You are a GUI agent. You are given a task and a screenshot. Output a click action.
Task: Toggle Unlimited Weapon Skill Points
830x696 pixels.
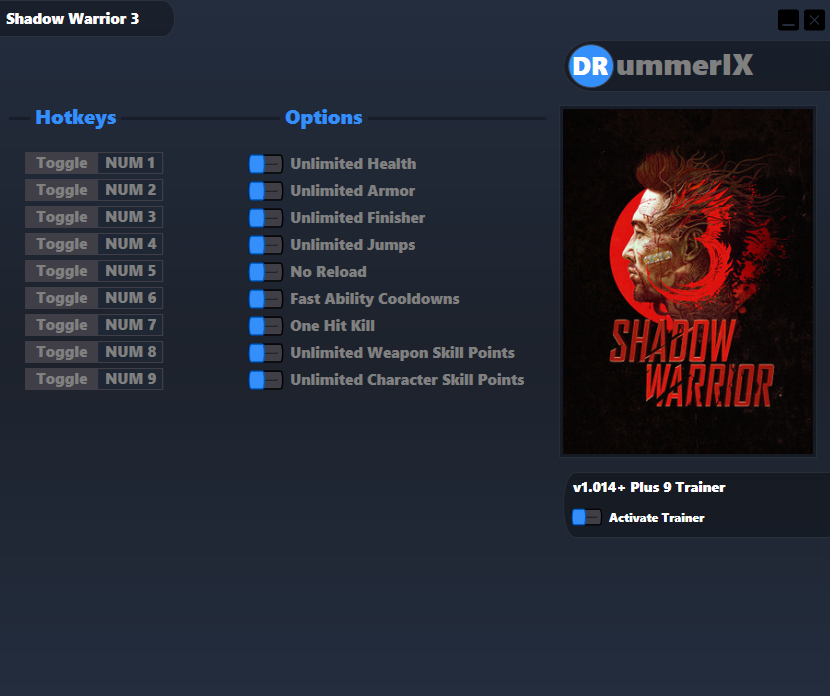266,353
